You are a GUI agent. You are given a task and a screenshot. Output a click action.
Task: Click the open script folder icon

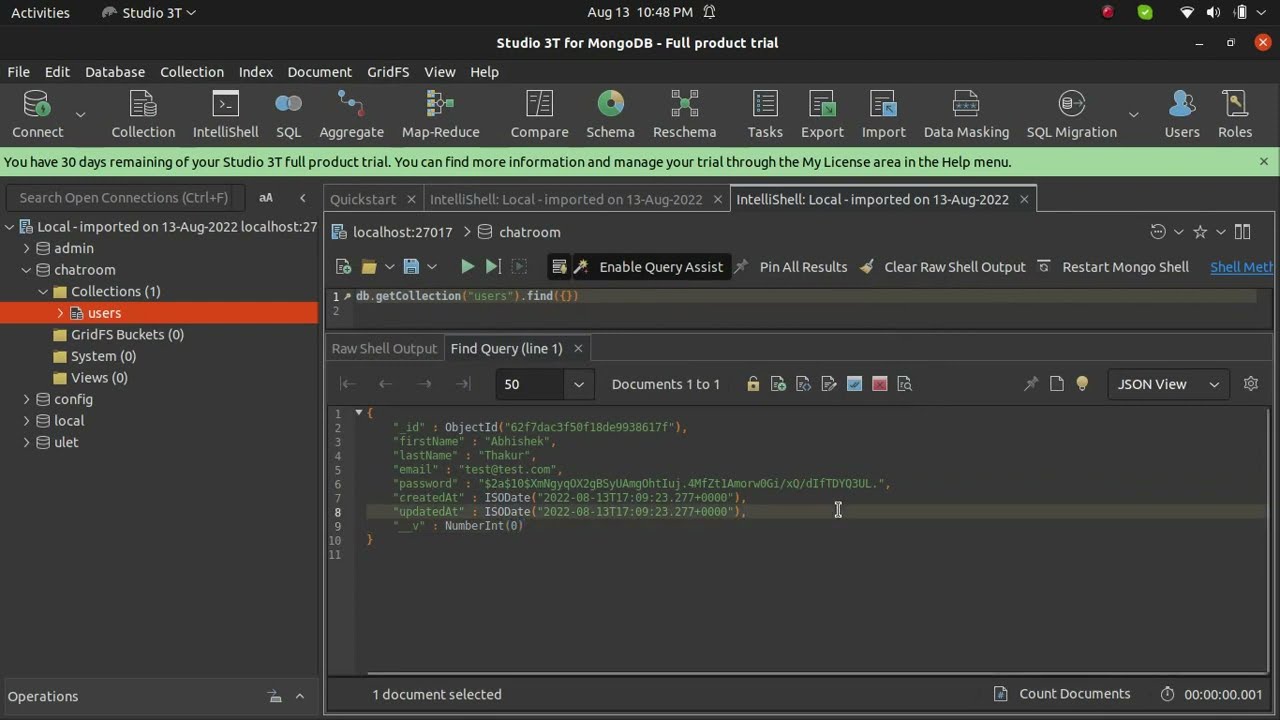369,267
